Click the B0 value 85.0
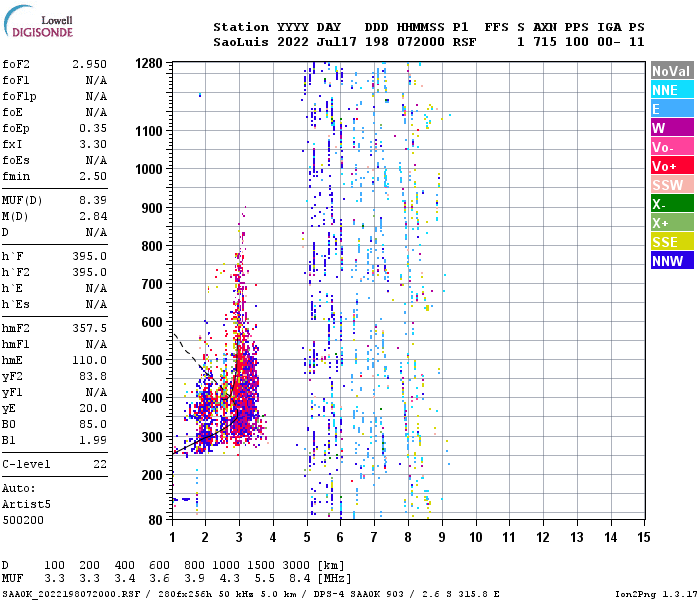Image resolution: width=700 pixels, height=600 pixels. click(x=93, y=424)
